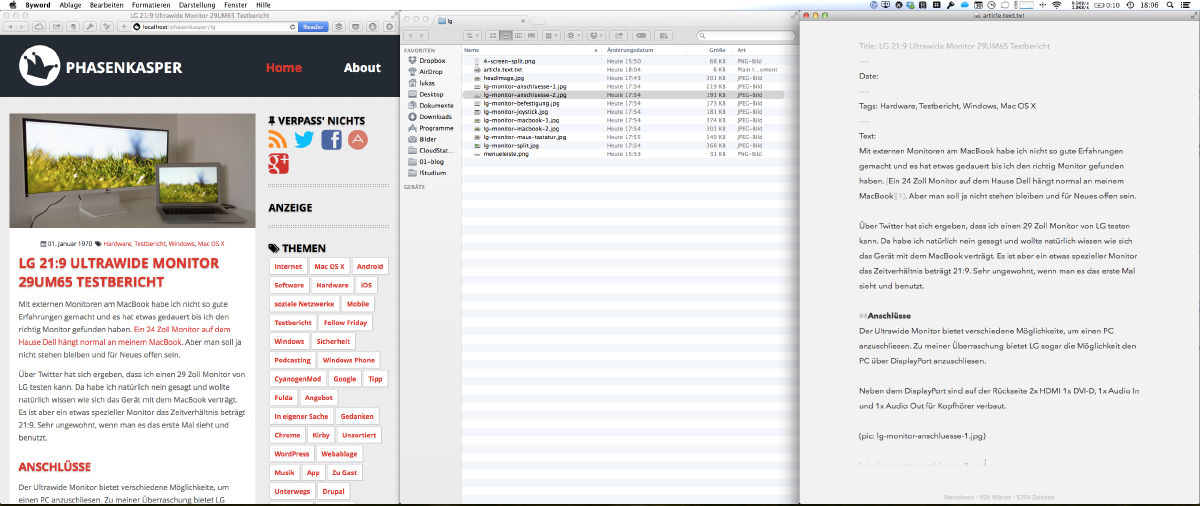Image resolution: width=1200 pixels, height=506 pixels.
Task: Click the add bookmark plus button in Safari
Action: pos(124,27)
